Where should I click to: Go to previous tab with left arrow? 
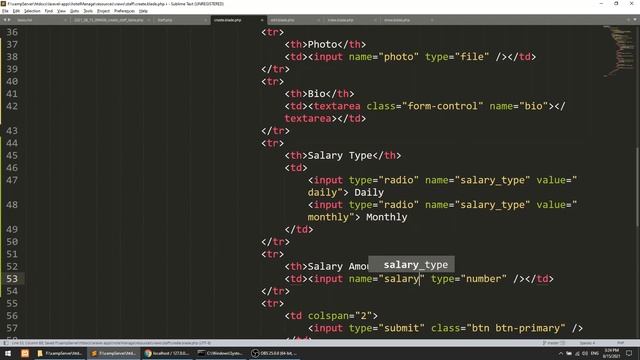tap(4, 20)
